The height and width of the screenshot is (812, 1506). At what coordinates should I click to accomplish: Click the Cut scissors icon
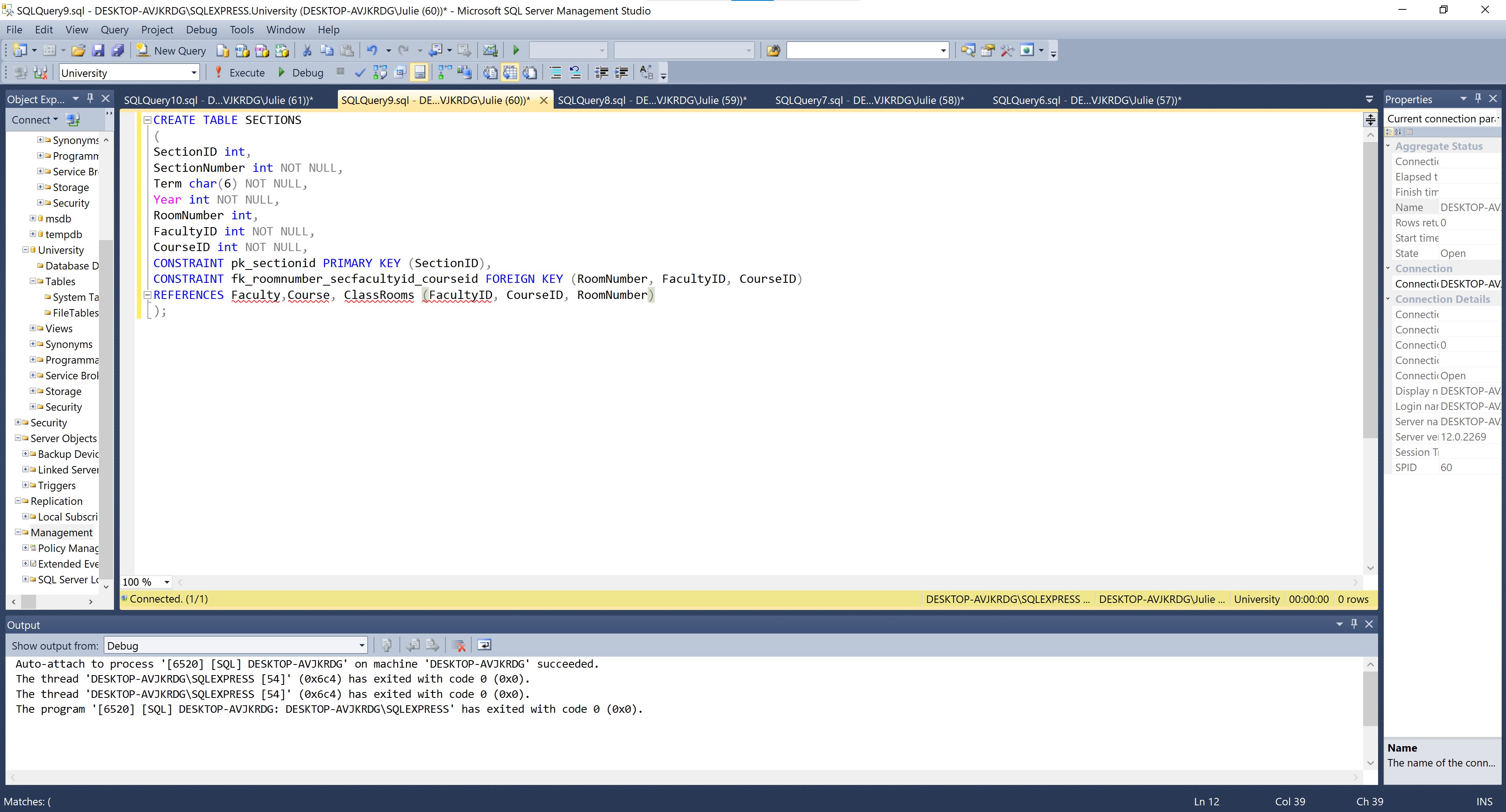(x=307, y=51)
